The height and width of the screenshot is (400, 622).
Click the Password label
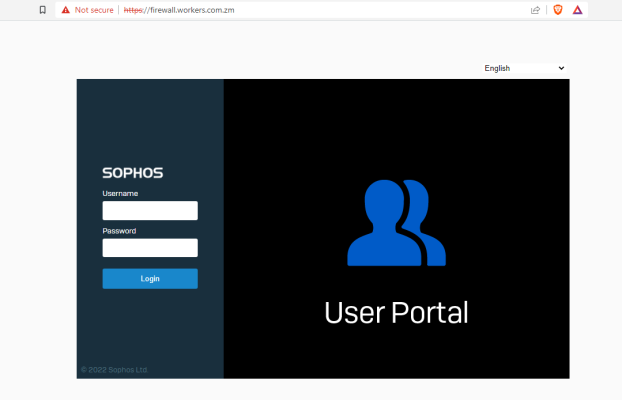coord(119,231)
